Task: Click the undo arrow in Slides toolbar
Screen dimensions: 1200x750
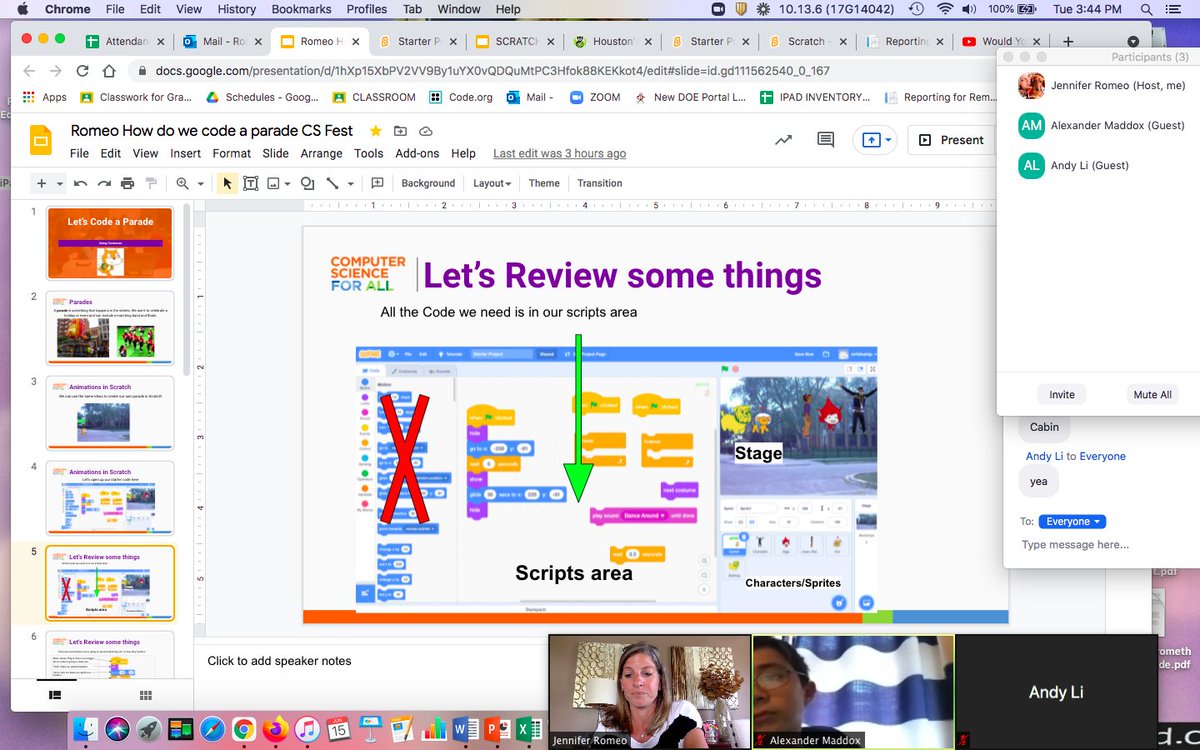Action: (x=80, y=184)
